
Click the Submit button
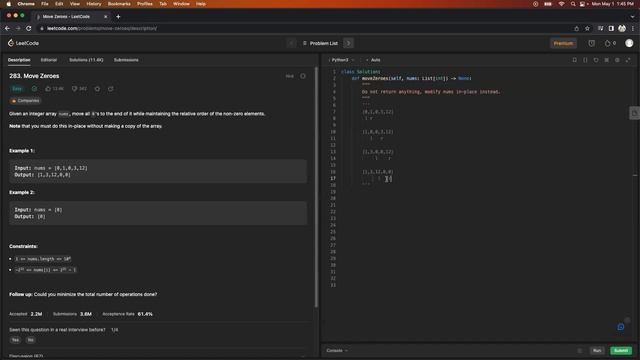click(x=621, y=351)
